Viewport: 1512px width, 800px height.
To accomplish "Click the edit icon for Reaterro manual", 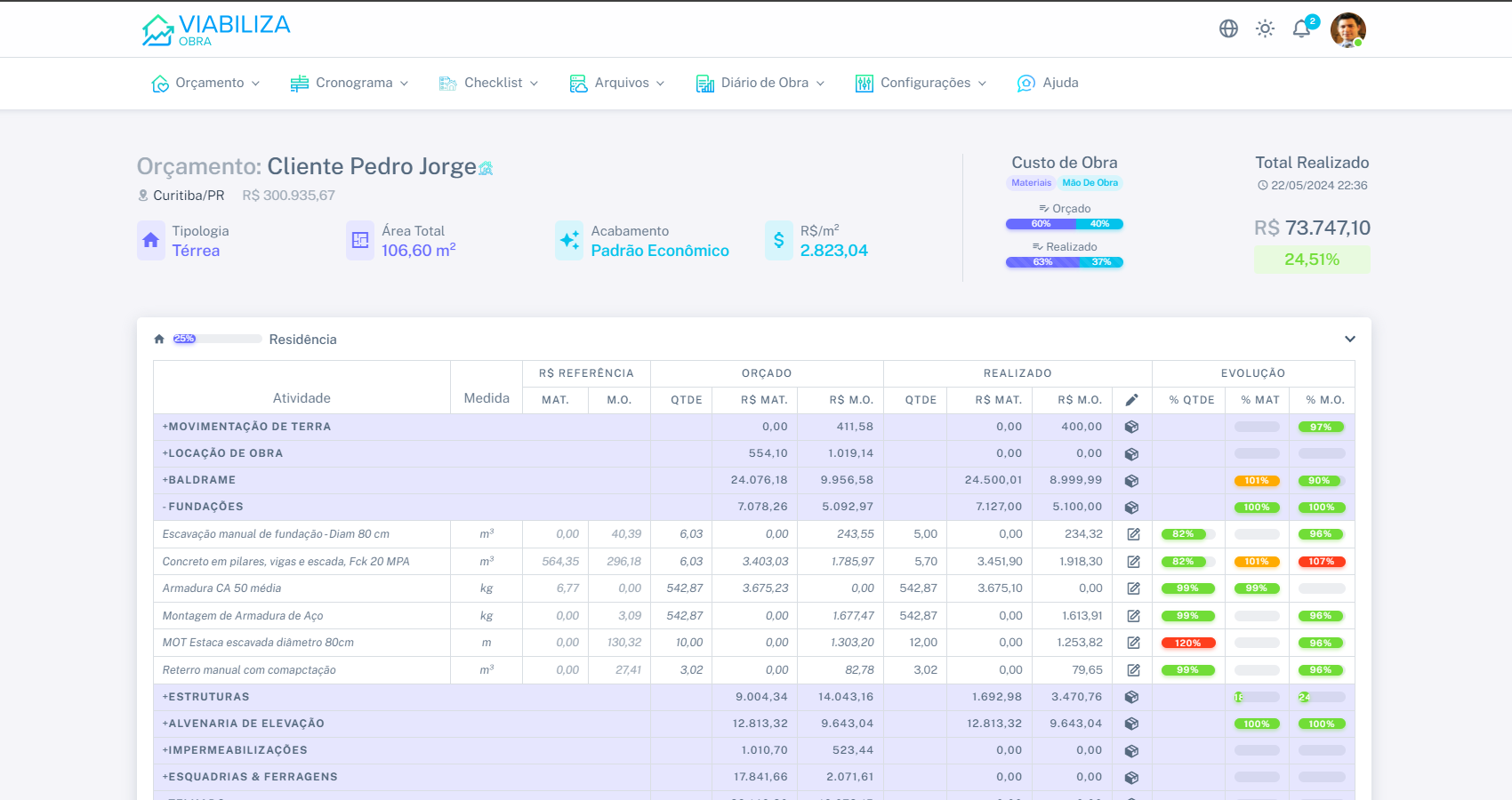I will pos(1132,670).
